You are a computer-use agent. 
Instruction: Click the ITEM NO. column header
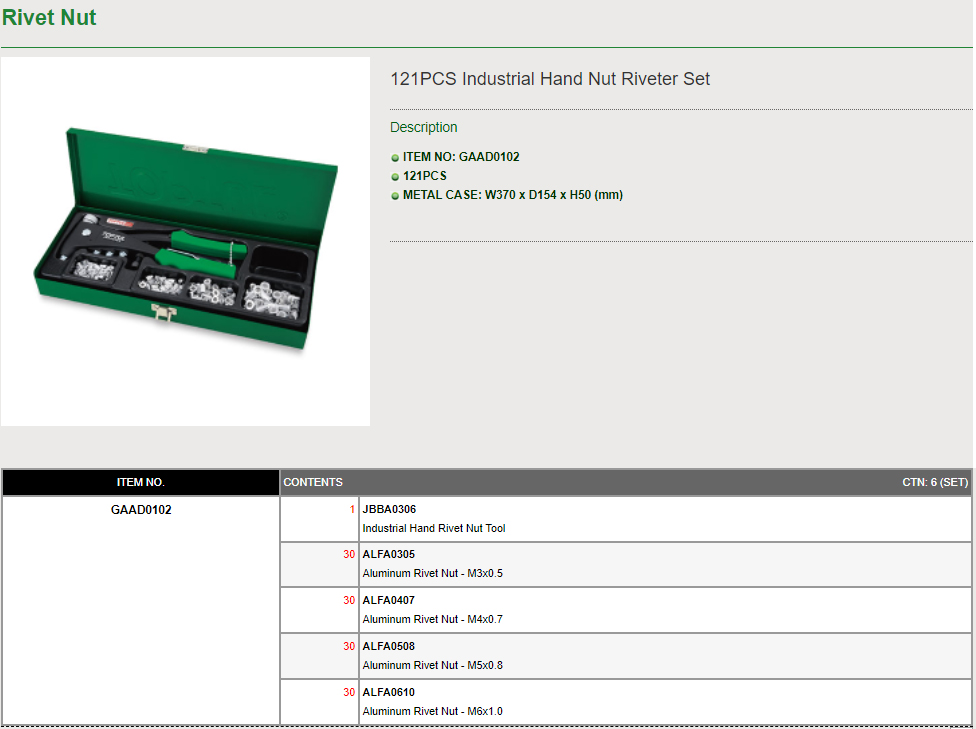(x=141, y=482)
